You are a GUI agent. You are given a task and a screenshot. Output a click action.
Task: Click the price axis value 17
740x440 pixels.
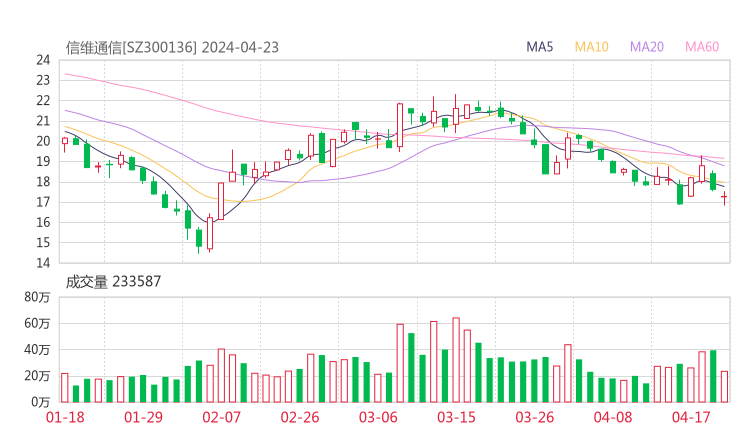pyautogui.click(x=43, y=202)
